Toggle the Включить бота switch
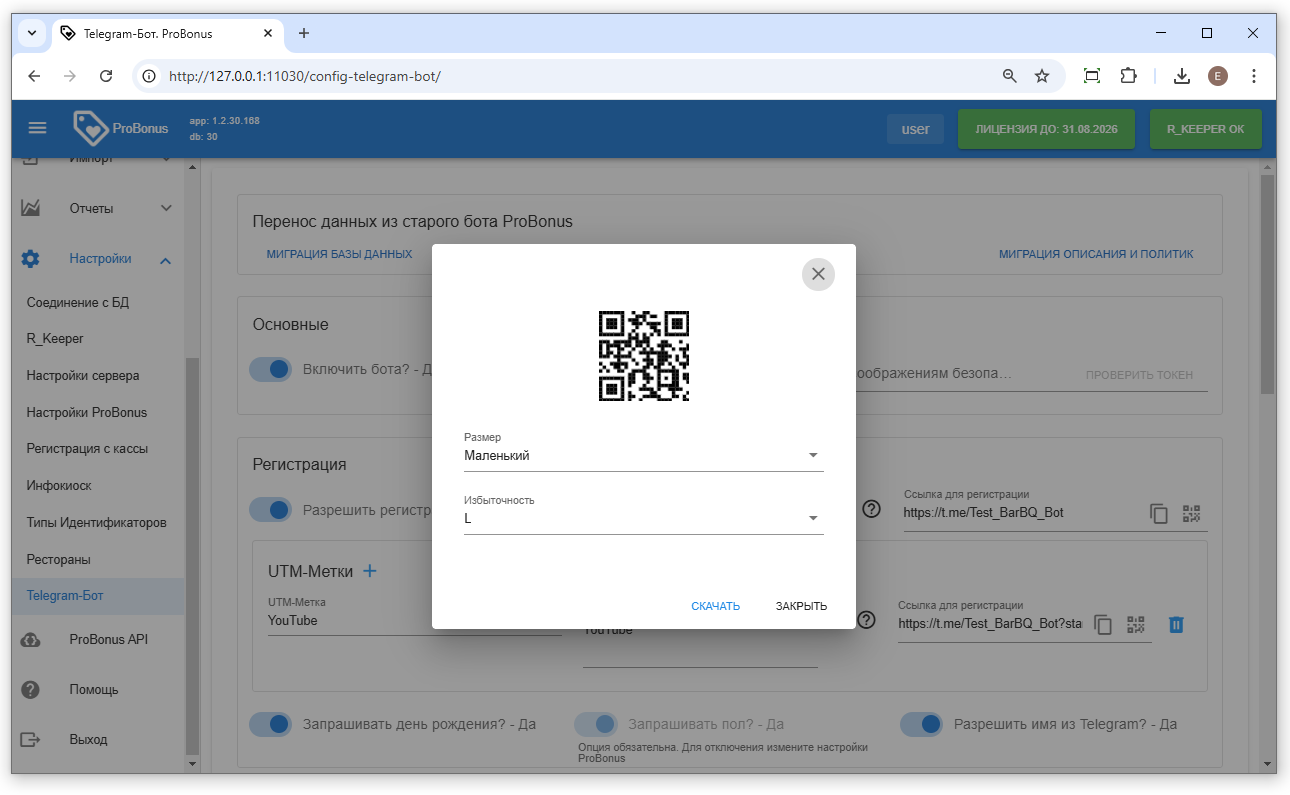Screen dimensions: 1290x795 pyautogui.click(x=270, y=369)
